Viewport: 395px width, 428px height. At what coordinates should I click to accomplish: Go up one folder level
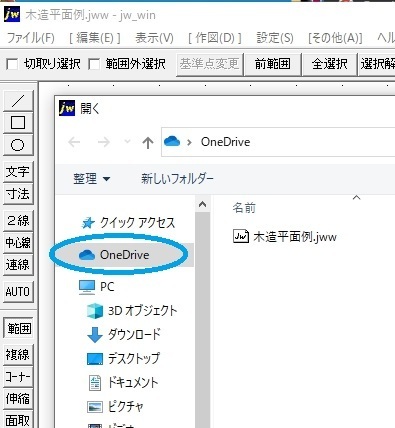point(148,143)
